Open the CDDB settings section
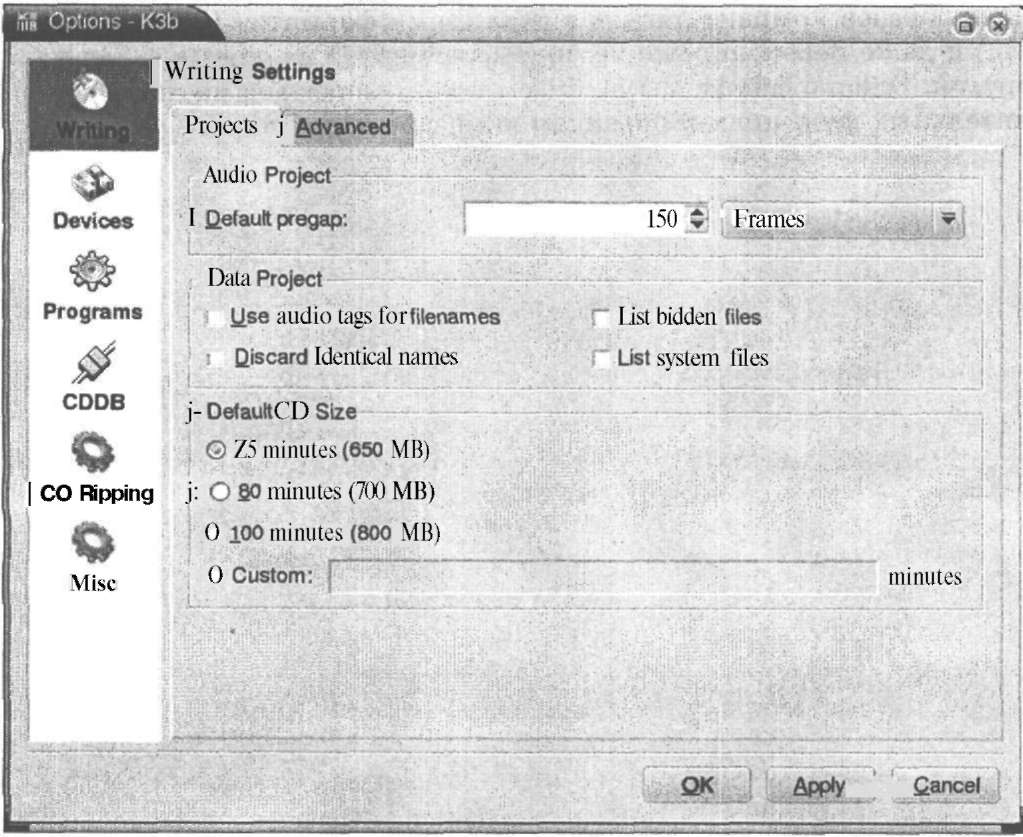The image size is (1023, 837). [93, 377]
